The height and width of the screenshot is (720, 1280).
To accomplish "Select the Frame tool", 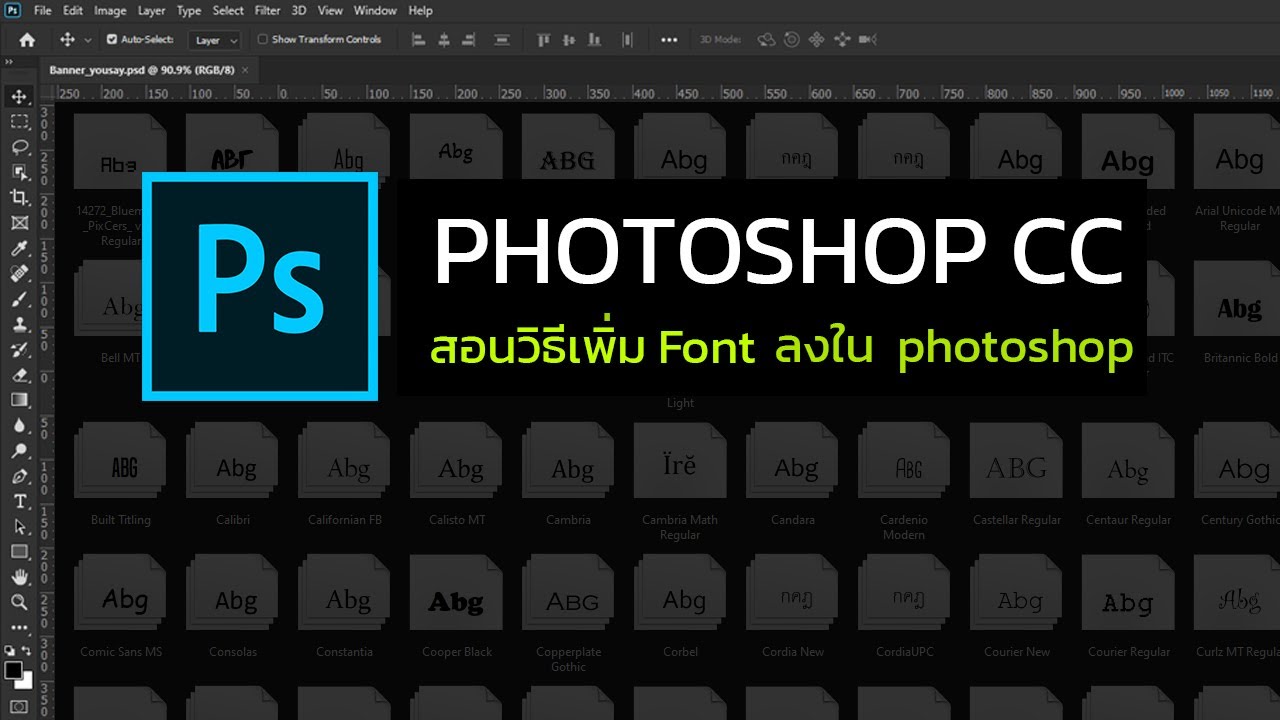I will coord(19,223).
